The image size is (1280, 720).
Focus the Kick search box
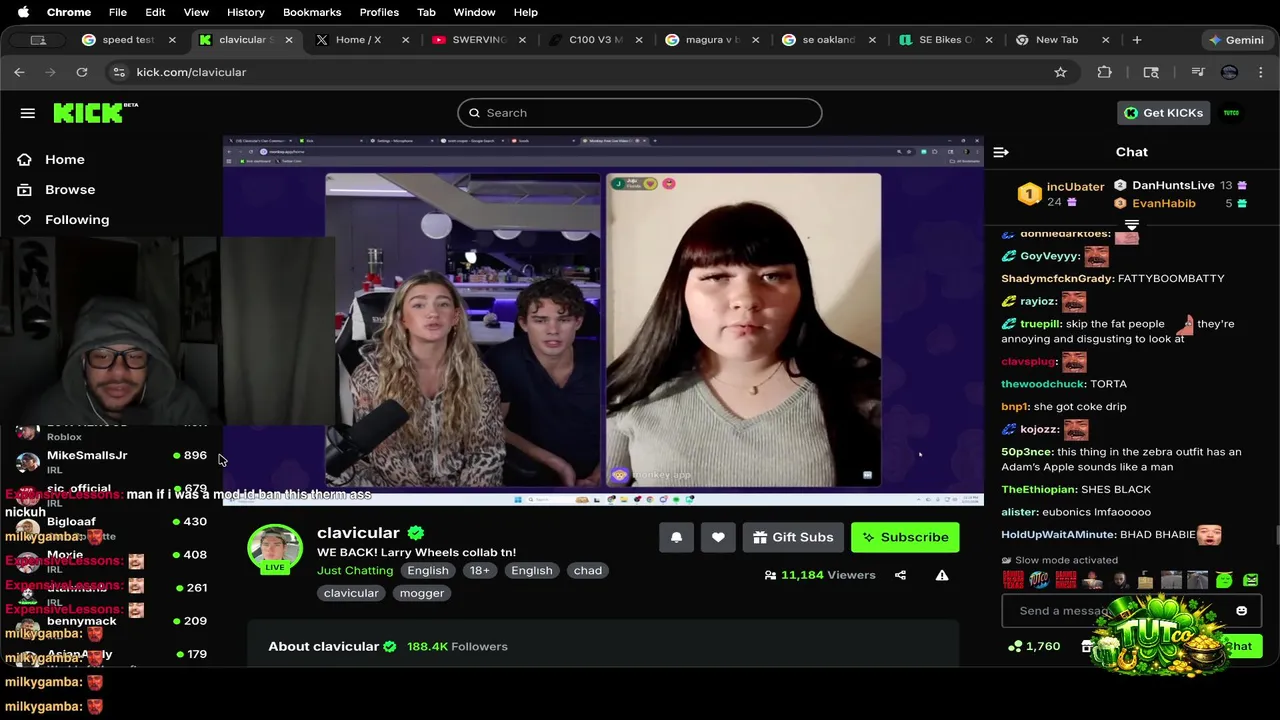(x=640, y=113)
